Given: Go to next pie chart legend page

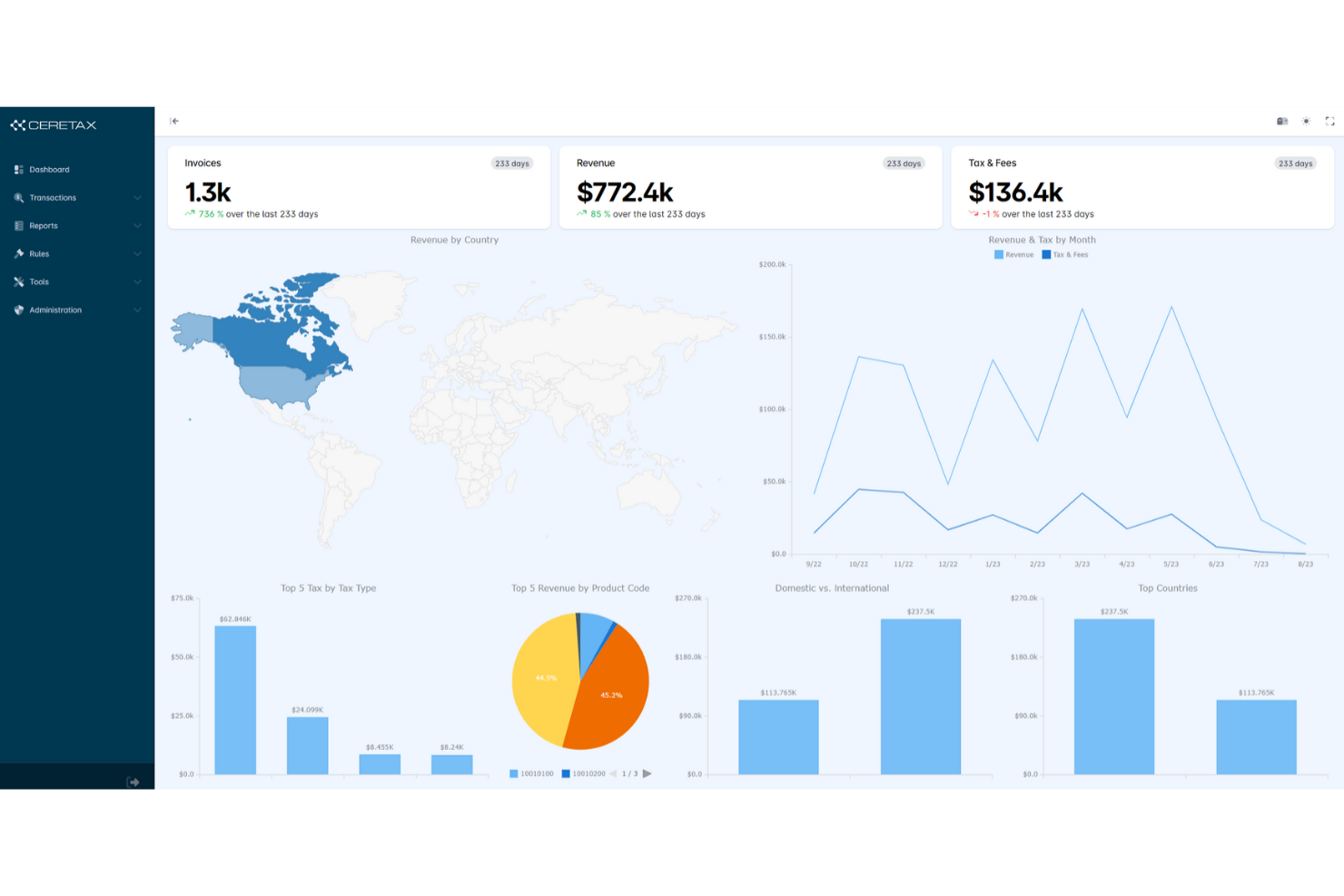Looking at the screenshot, I should [647, 773].
